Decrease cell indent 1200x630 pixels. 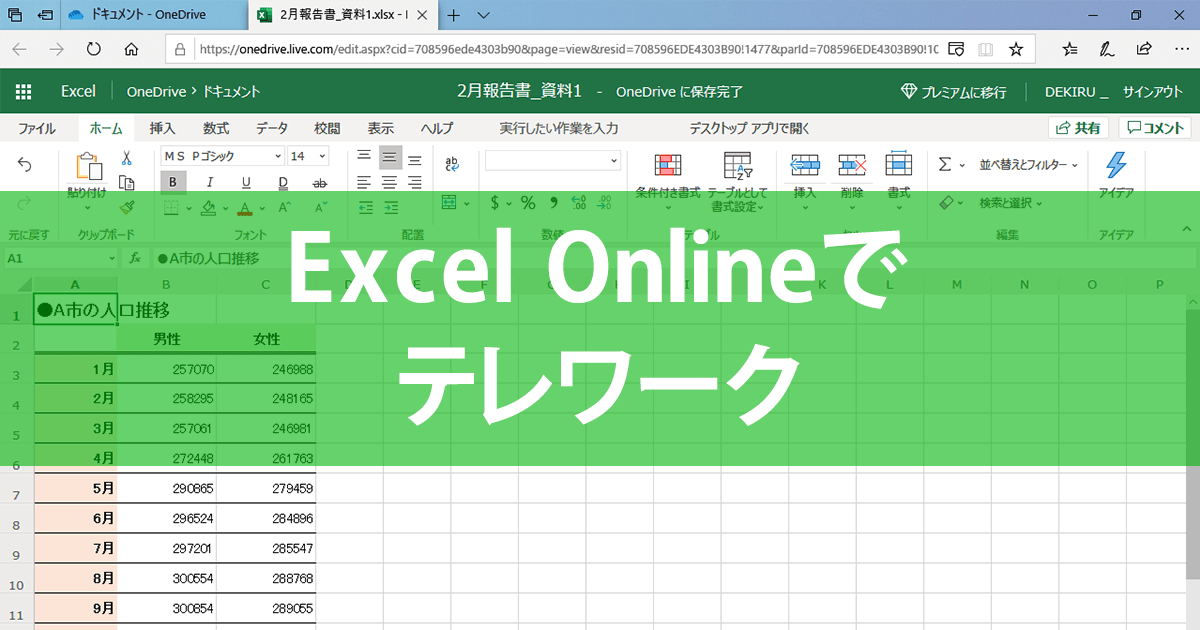(x=364, y=206)
